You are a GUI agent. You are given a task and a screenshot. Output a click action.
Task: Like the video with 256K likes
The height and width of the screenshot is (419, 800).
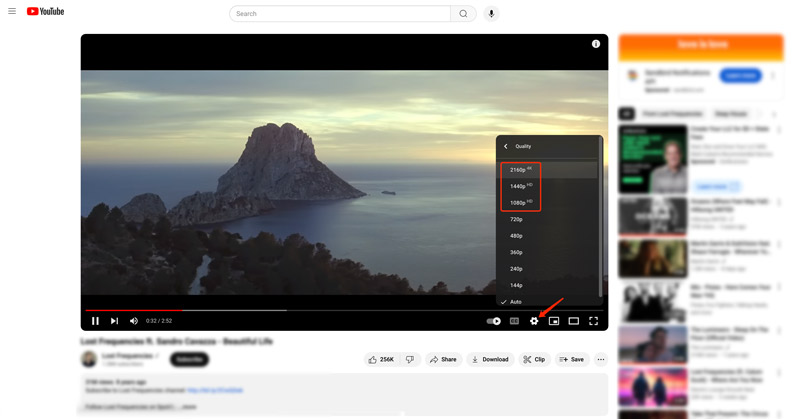pyautogui.click(x=382, y=360)
